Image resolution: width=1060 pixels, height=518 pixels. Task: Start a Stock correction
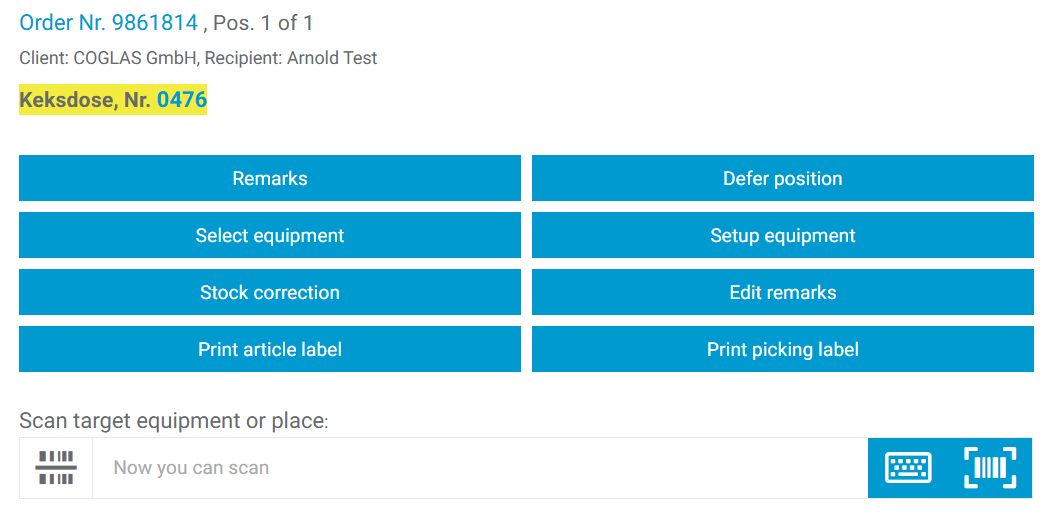(x=270, y=293)
